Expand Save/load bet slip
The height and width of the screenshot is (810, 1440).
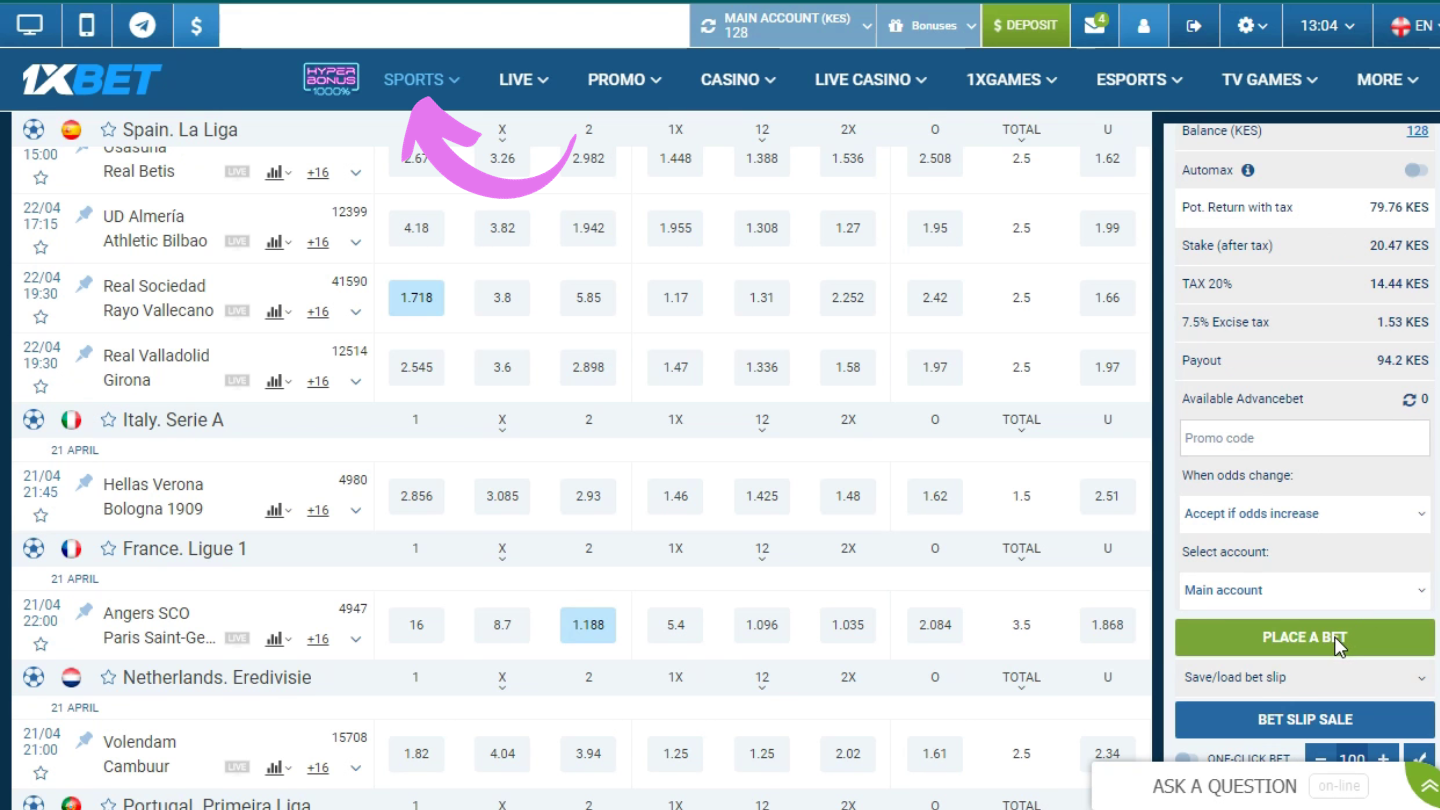1305,678
